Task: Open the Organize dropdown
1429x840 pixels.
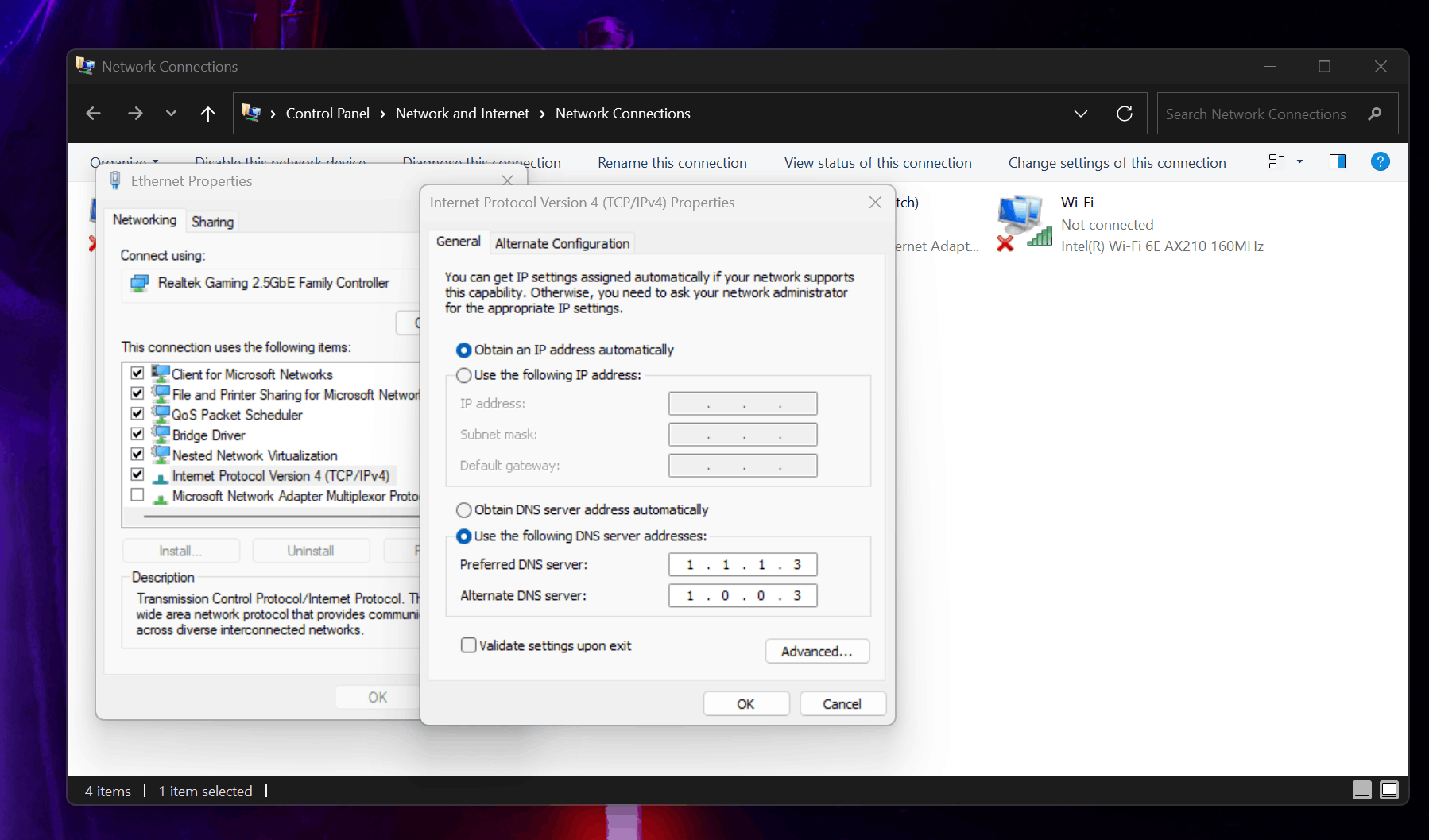Action: tap(124, 161)
